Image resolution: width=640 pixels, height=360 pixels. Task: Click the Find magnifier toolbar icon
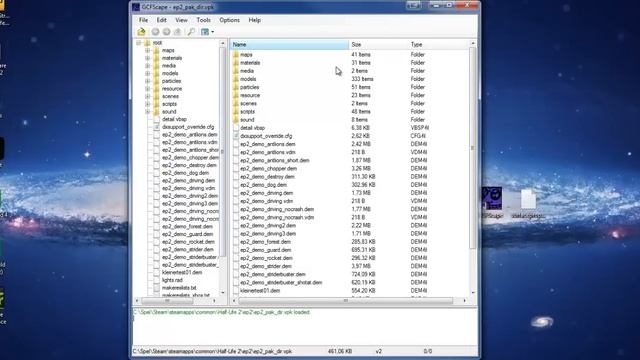click(191, 31)
